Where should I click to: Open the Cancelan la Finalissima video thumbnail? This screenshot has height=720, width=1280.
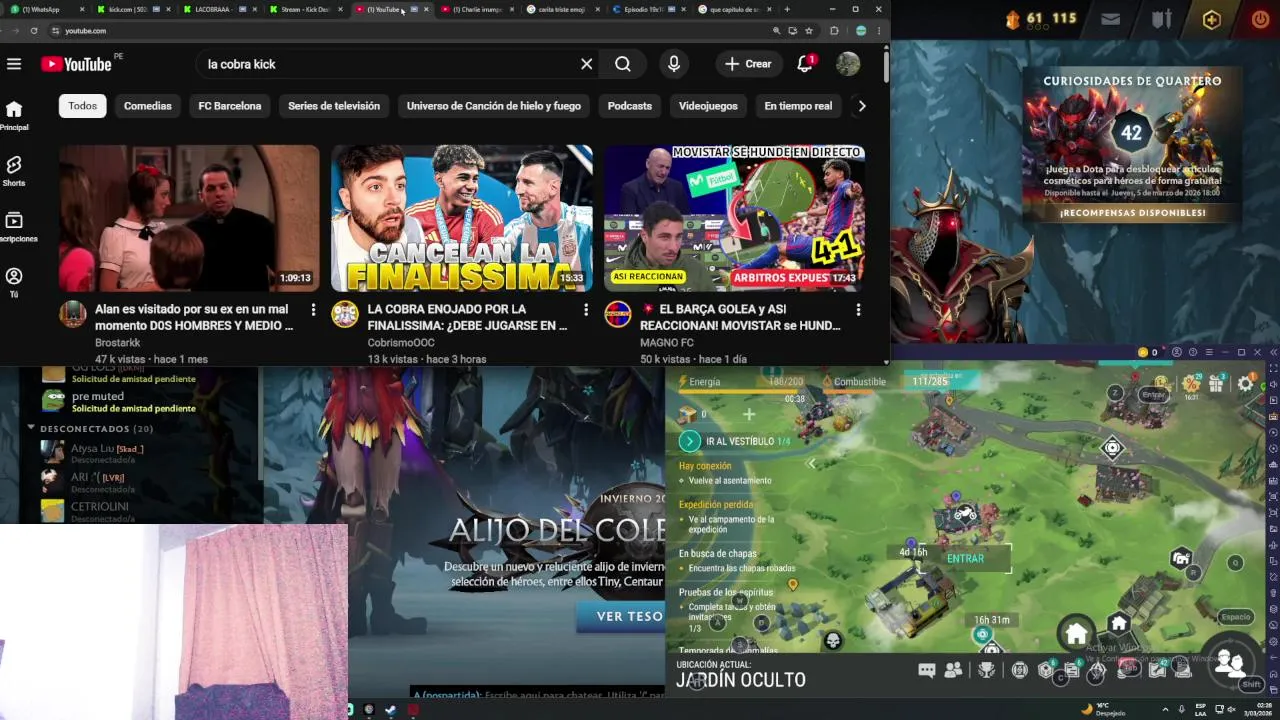pyautogui.click(x=462, y=218)
